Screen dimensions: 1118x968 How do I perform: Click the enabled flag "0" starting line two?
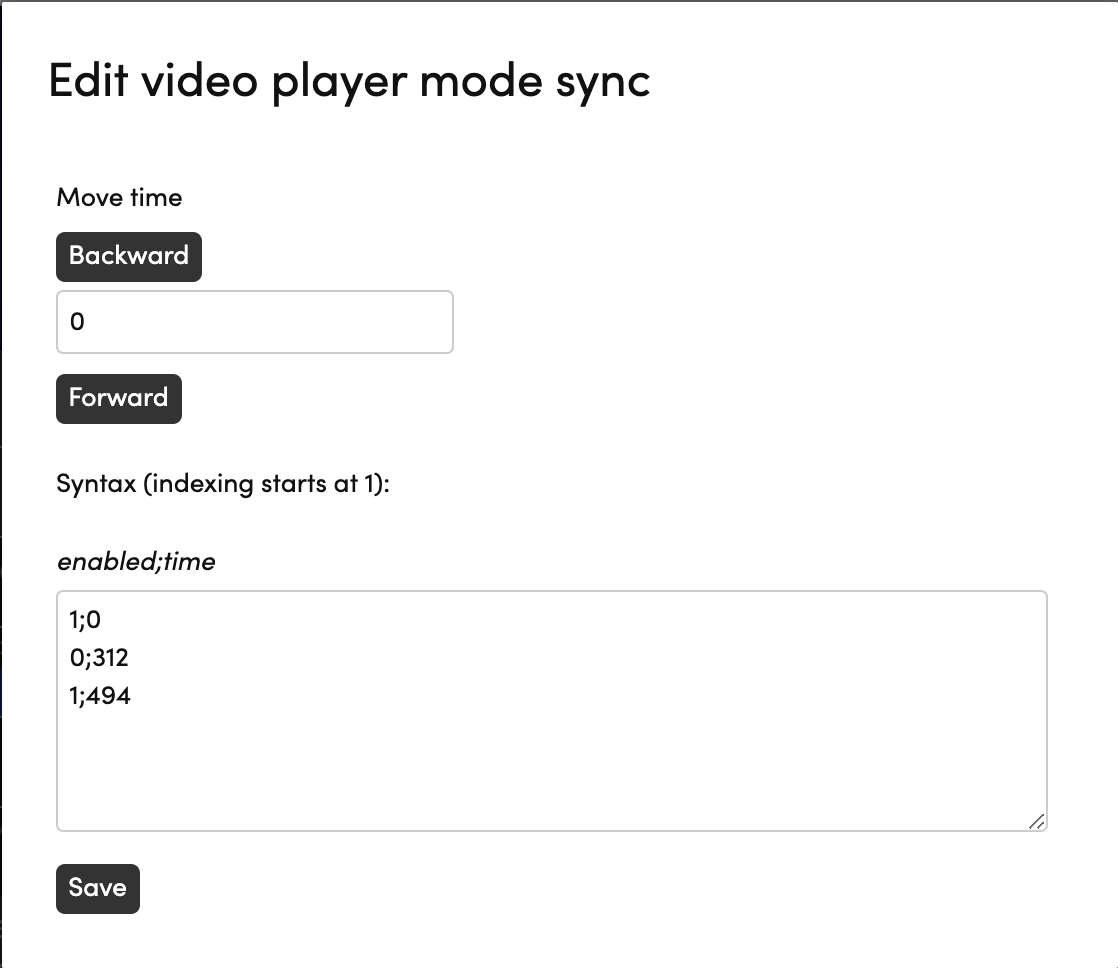tap(75, 657)
